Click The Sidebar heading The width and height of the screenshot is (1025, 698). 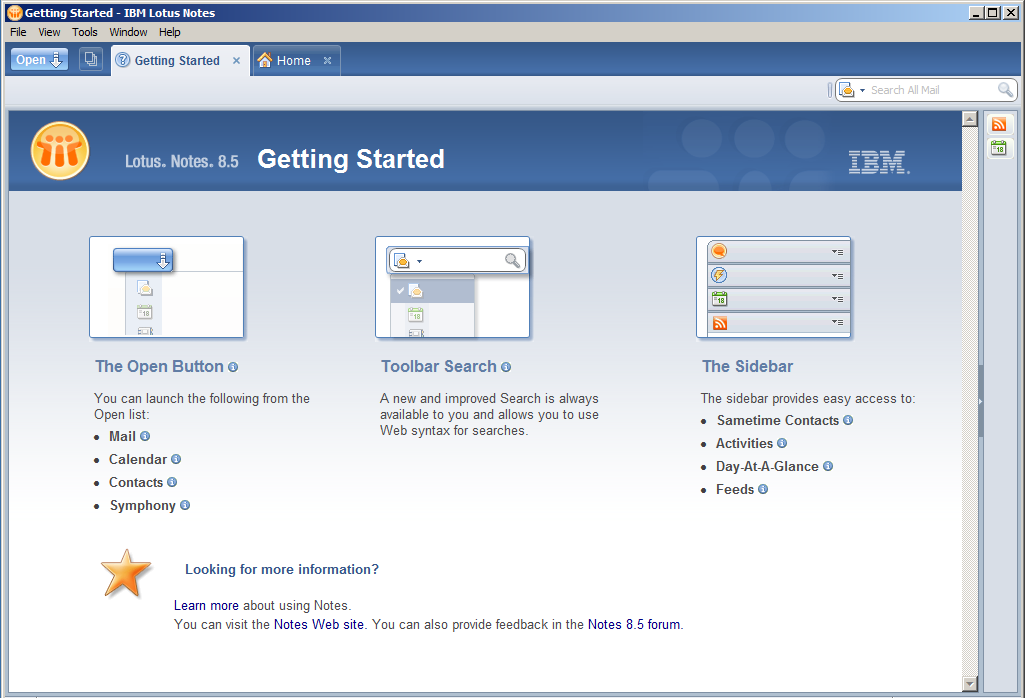(747, 367)
